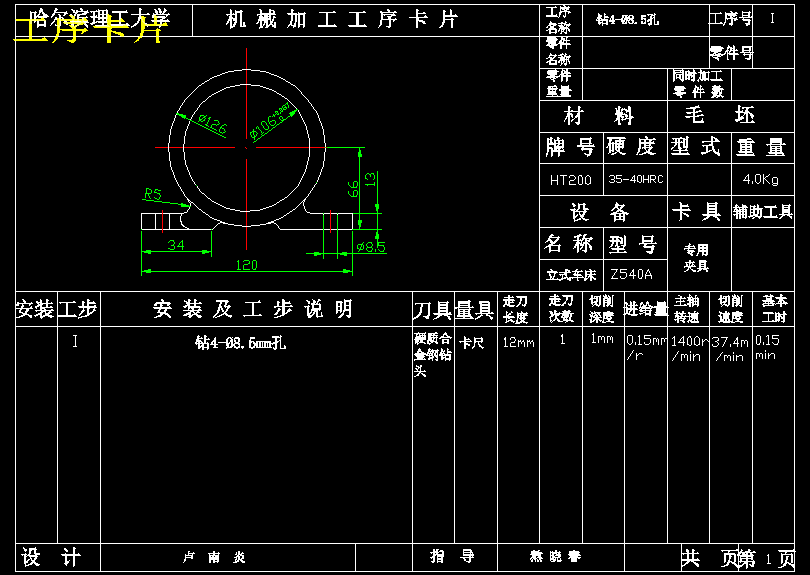Click the 指导 label at bottom
The width and height of the screenshot is (810, 575).
[453, 556]
